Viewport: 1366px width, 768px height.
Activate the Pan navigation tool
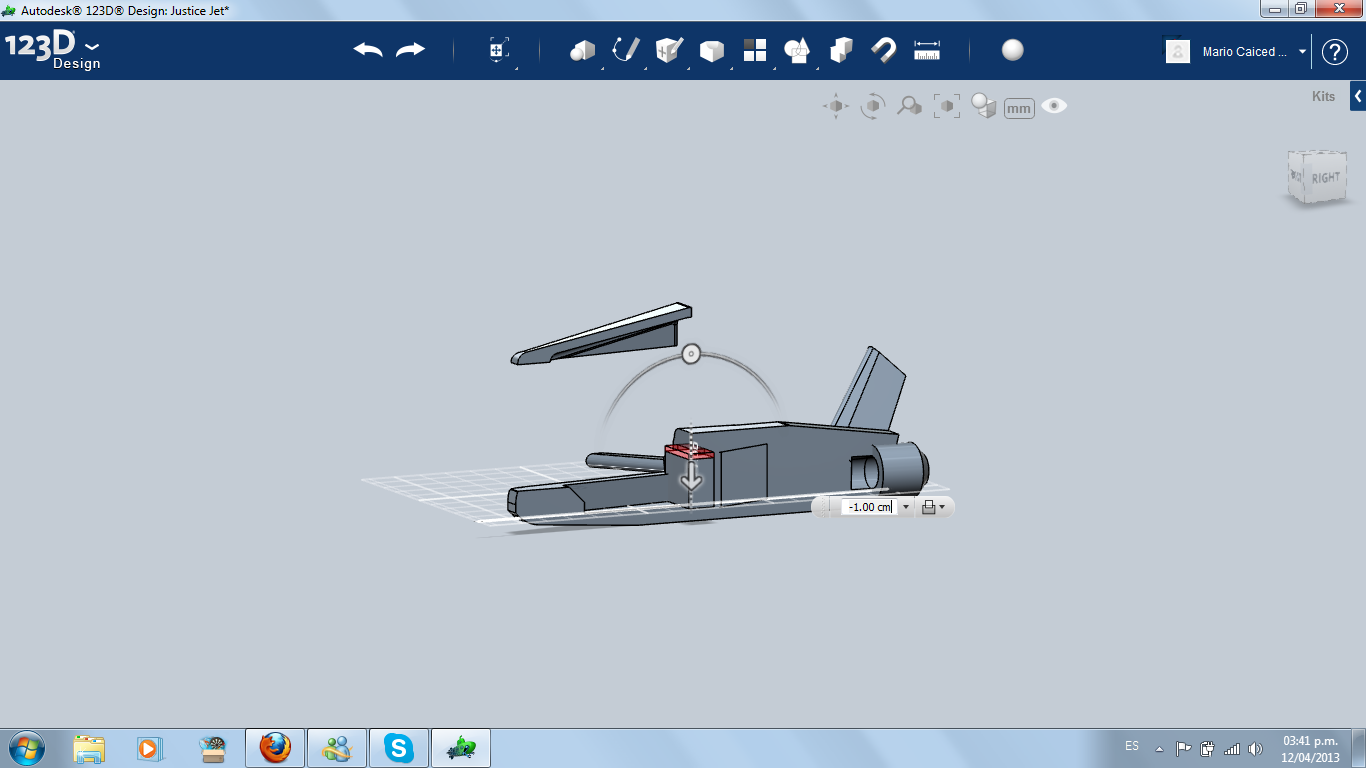(x=836, y=106)
